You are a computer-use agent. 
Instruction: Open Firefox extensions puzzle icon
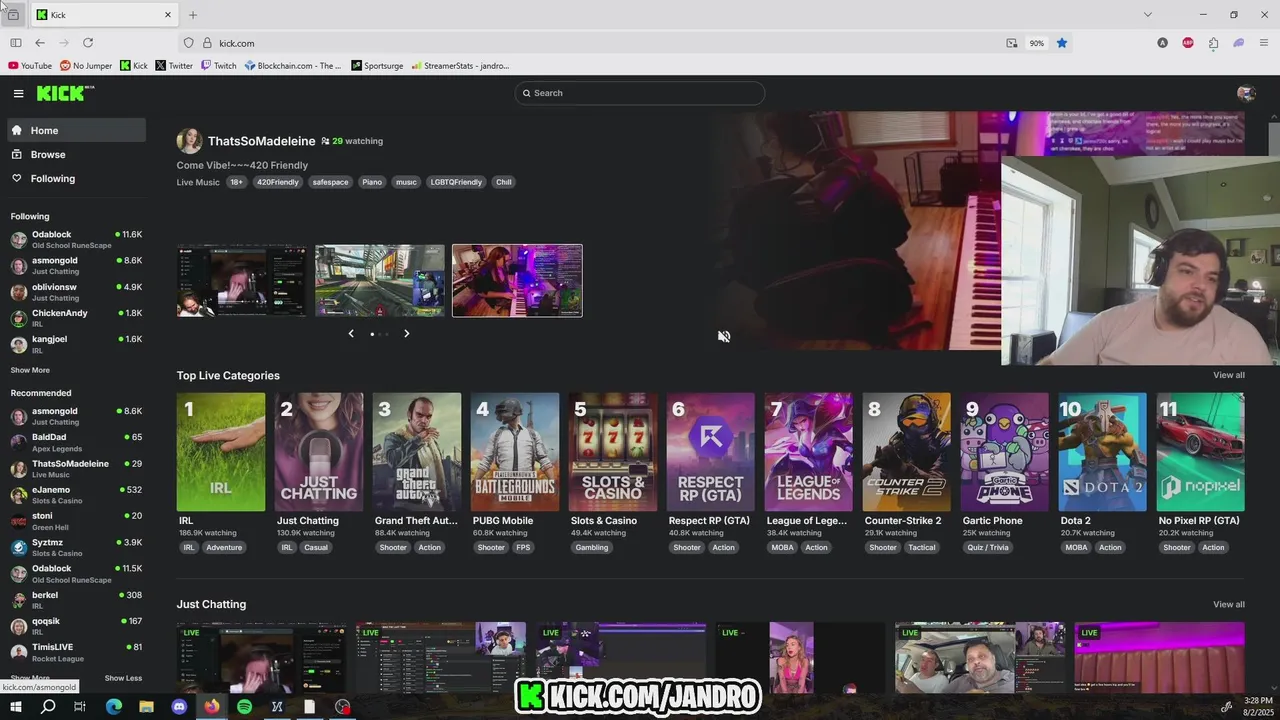(1213, 43)
